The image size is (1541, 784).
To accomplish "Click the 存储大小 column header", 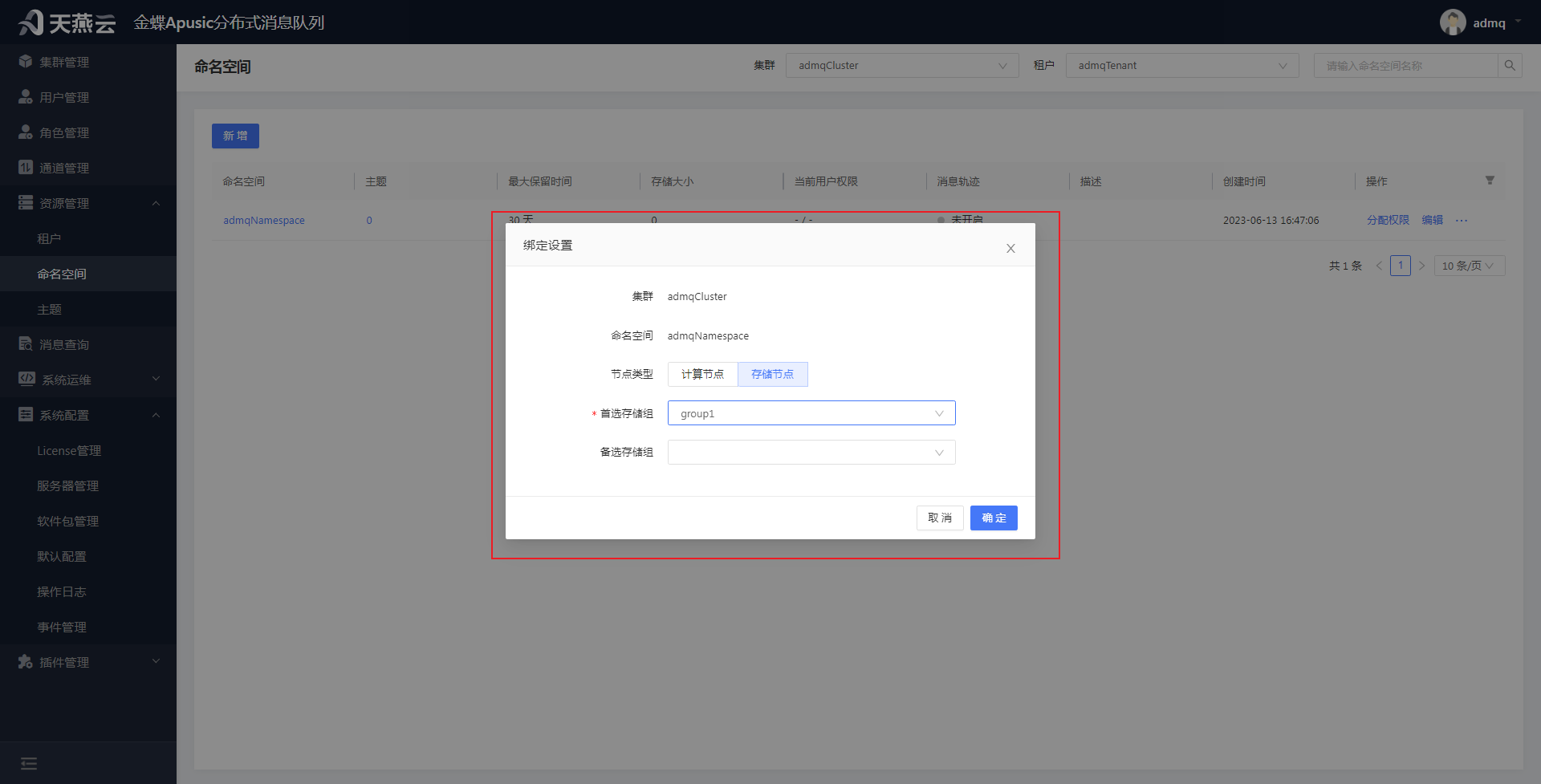I will click(x=673, y=181).
